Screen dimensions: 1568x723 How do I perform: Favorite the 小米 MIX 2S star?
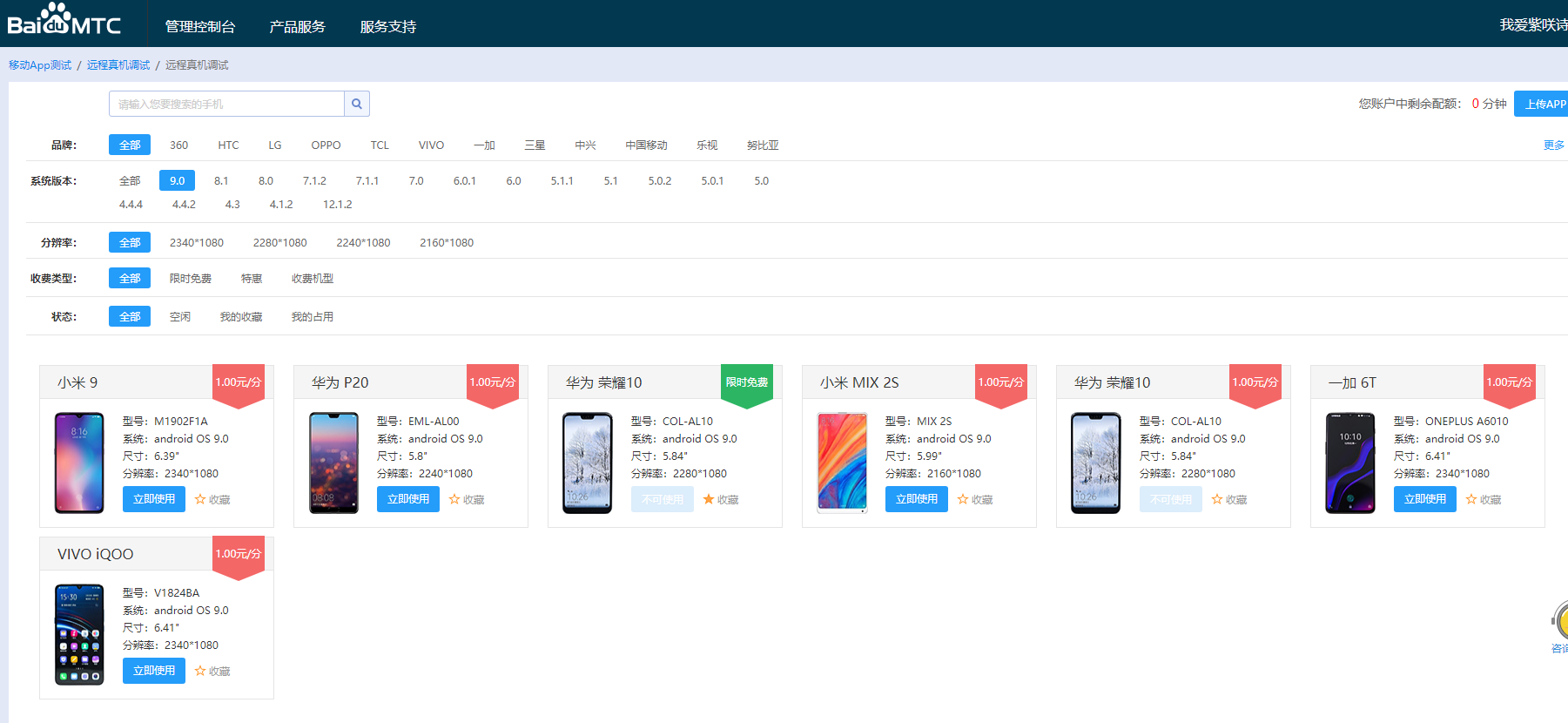(x=963, y=499)
